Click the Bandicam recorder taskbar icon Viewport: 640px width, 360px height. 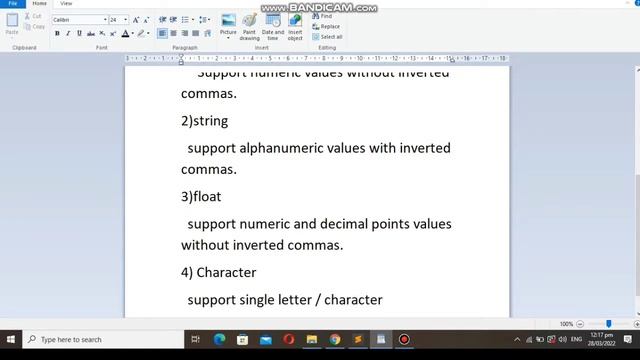click(x=404, y=339)
